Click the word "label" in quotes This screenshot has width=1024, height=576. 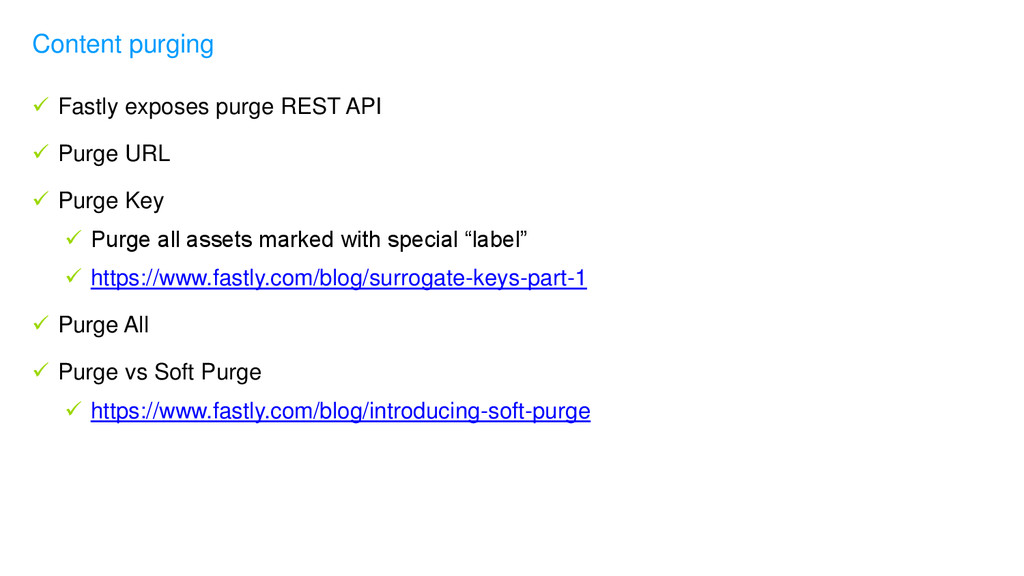tap(496, 240)
